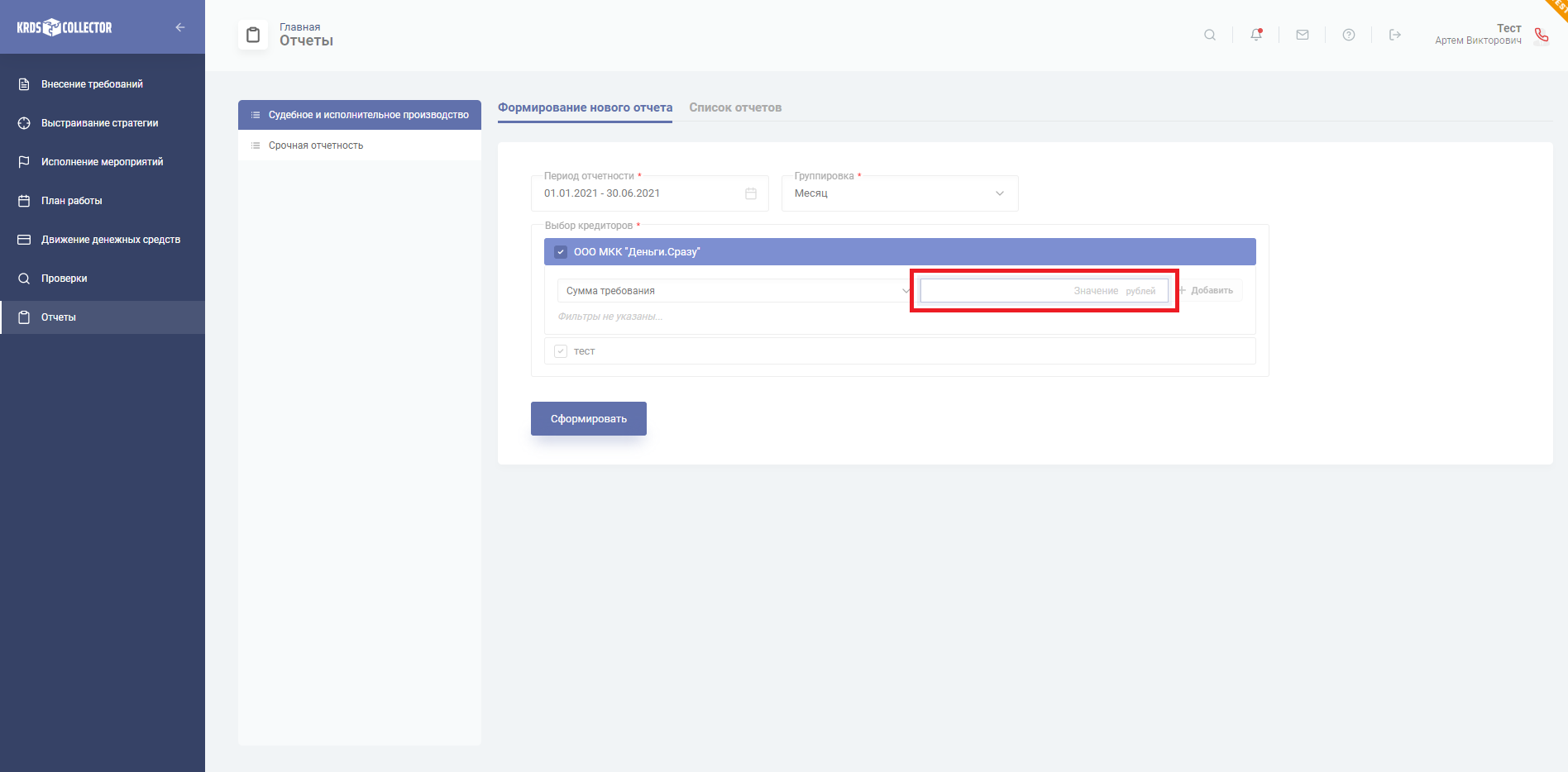The width and height of the screenshot is (1568, 772).
Task: Open Исполнение мероприятий in the sidebar
Action: 103,162
